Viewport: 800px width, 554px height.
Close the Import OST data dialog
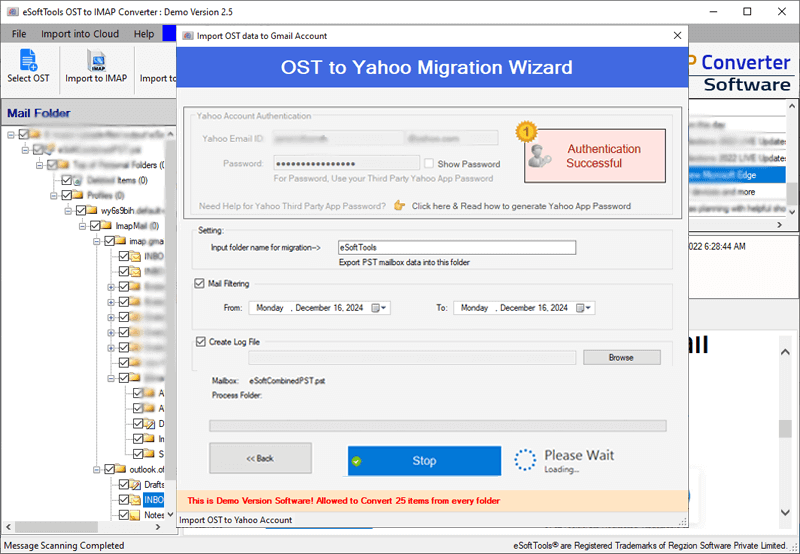point(677,36)
